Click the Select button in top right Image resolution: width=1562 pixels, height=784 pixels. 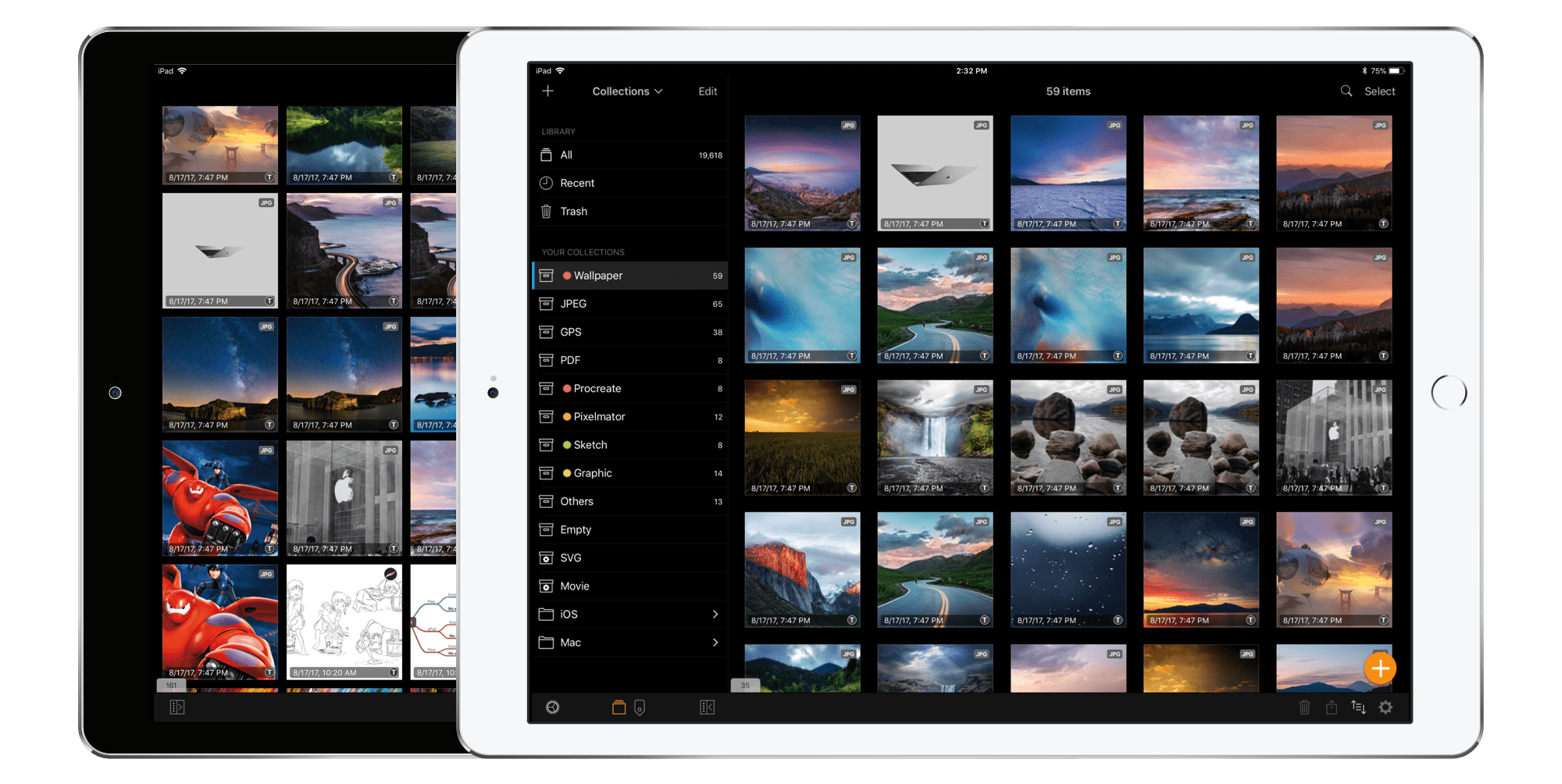(x=1379, y=91)
